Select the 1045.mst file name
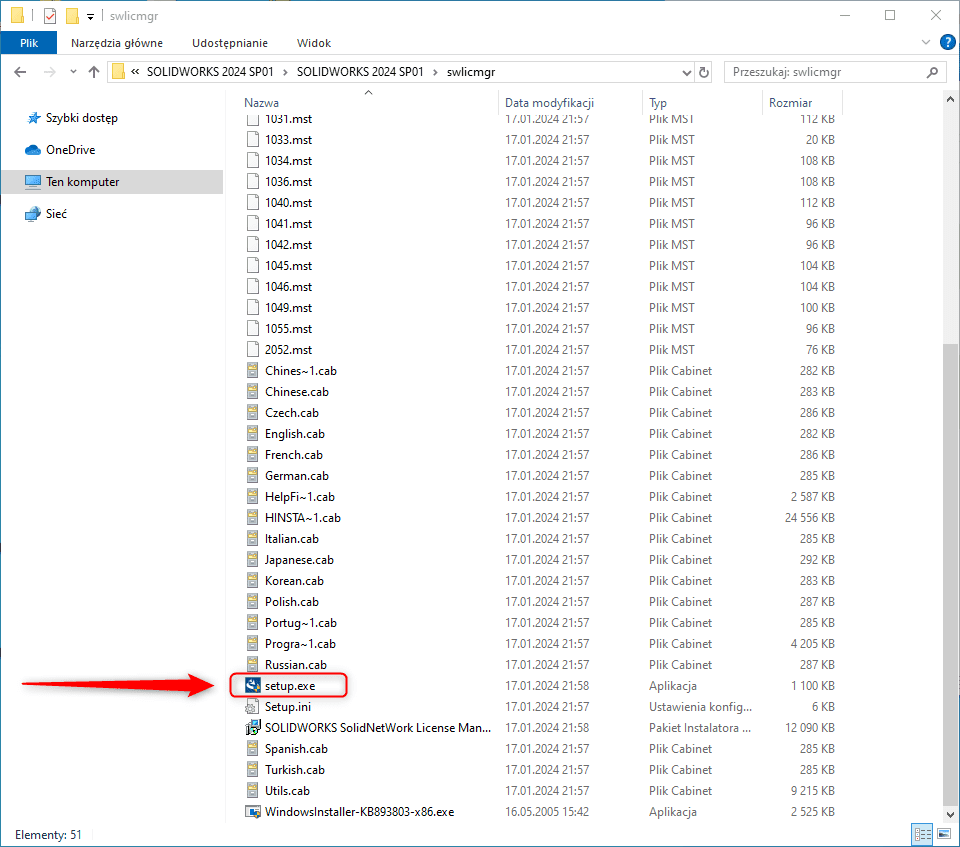This screenshot has height=847, width=960. (288, 266)
